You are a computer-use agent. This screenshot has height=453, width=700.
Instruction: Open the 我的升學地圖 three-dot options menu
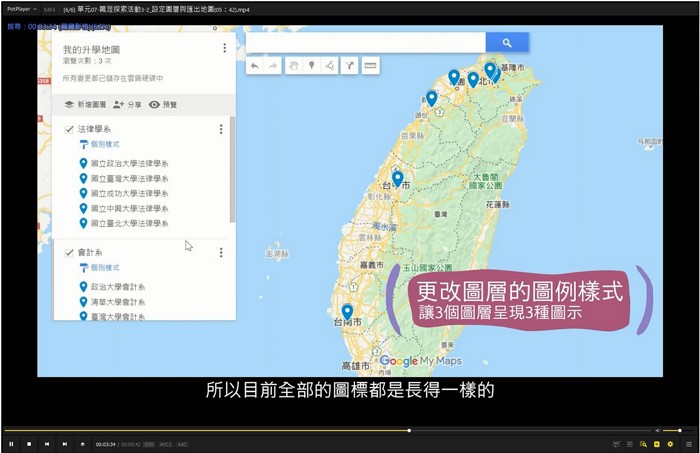(x=224, y=48)
